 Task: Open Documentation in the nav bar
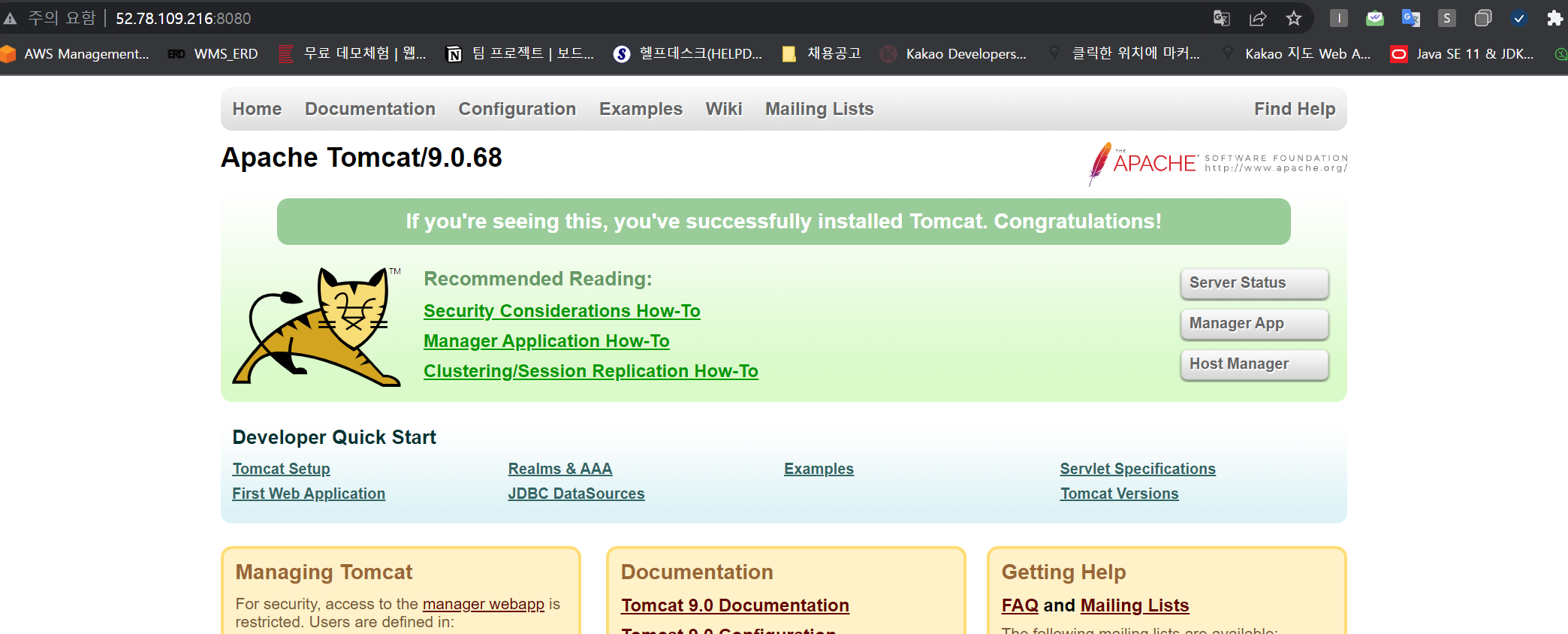[x=370, y=109]
